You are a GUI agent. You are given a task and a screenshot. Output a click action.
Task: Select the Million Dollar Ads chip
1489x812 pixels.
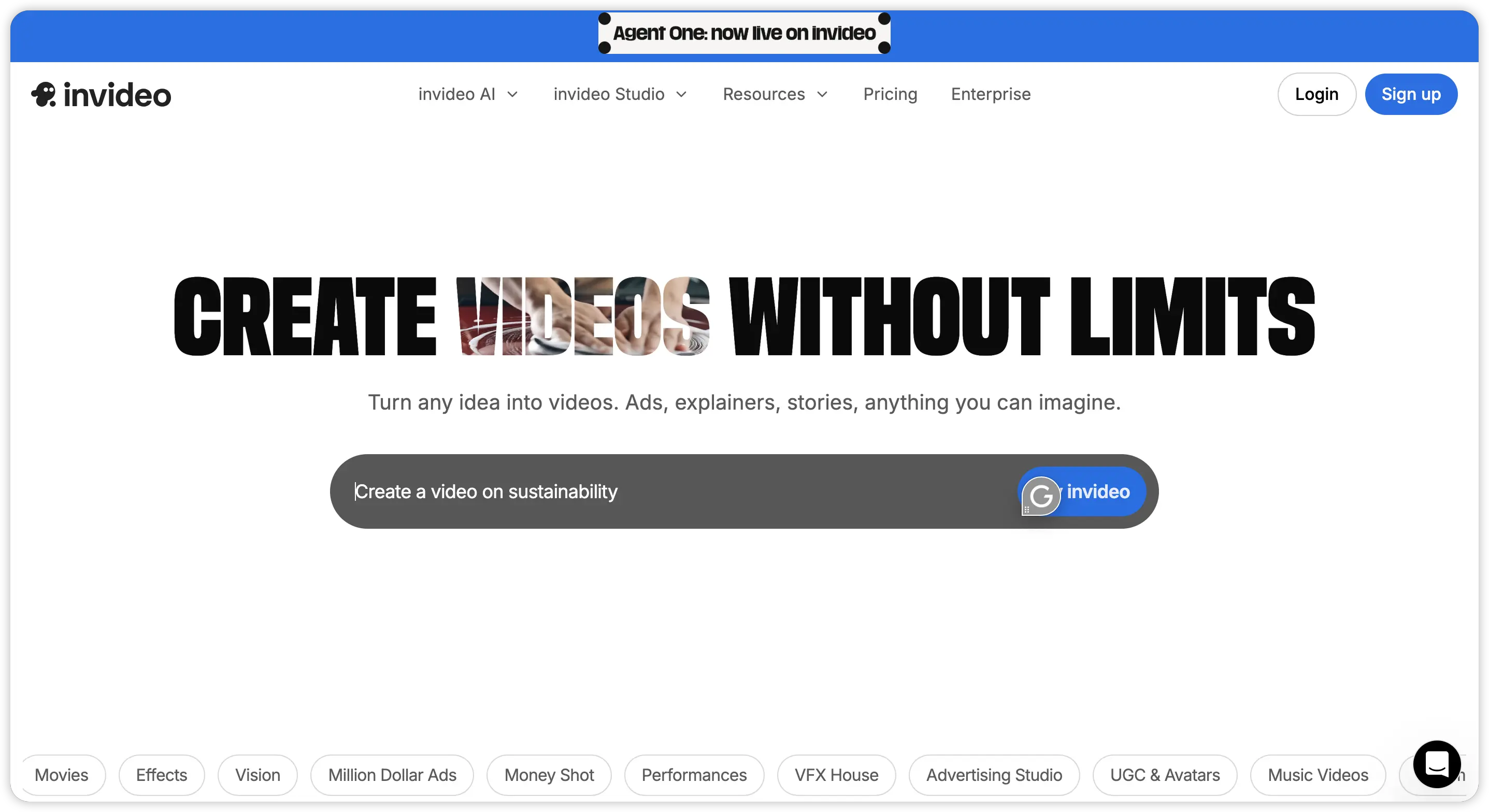[x=392, y=774]
